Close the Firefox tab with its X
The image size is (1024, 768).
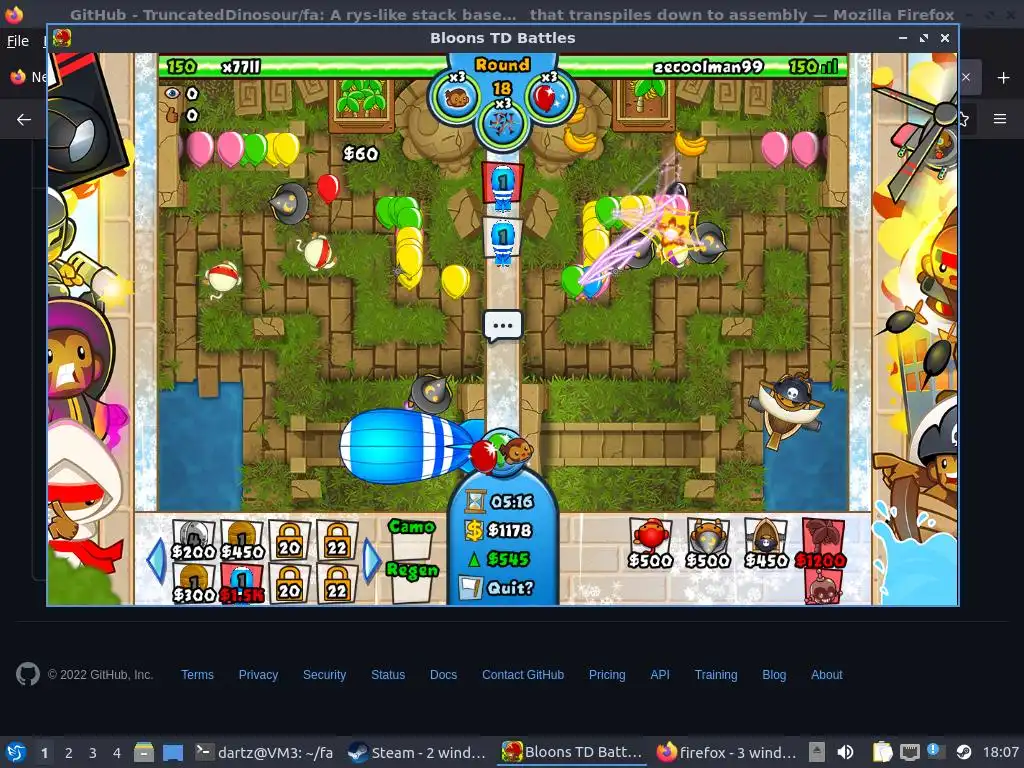pyautogui.click(x=966, y=77)
